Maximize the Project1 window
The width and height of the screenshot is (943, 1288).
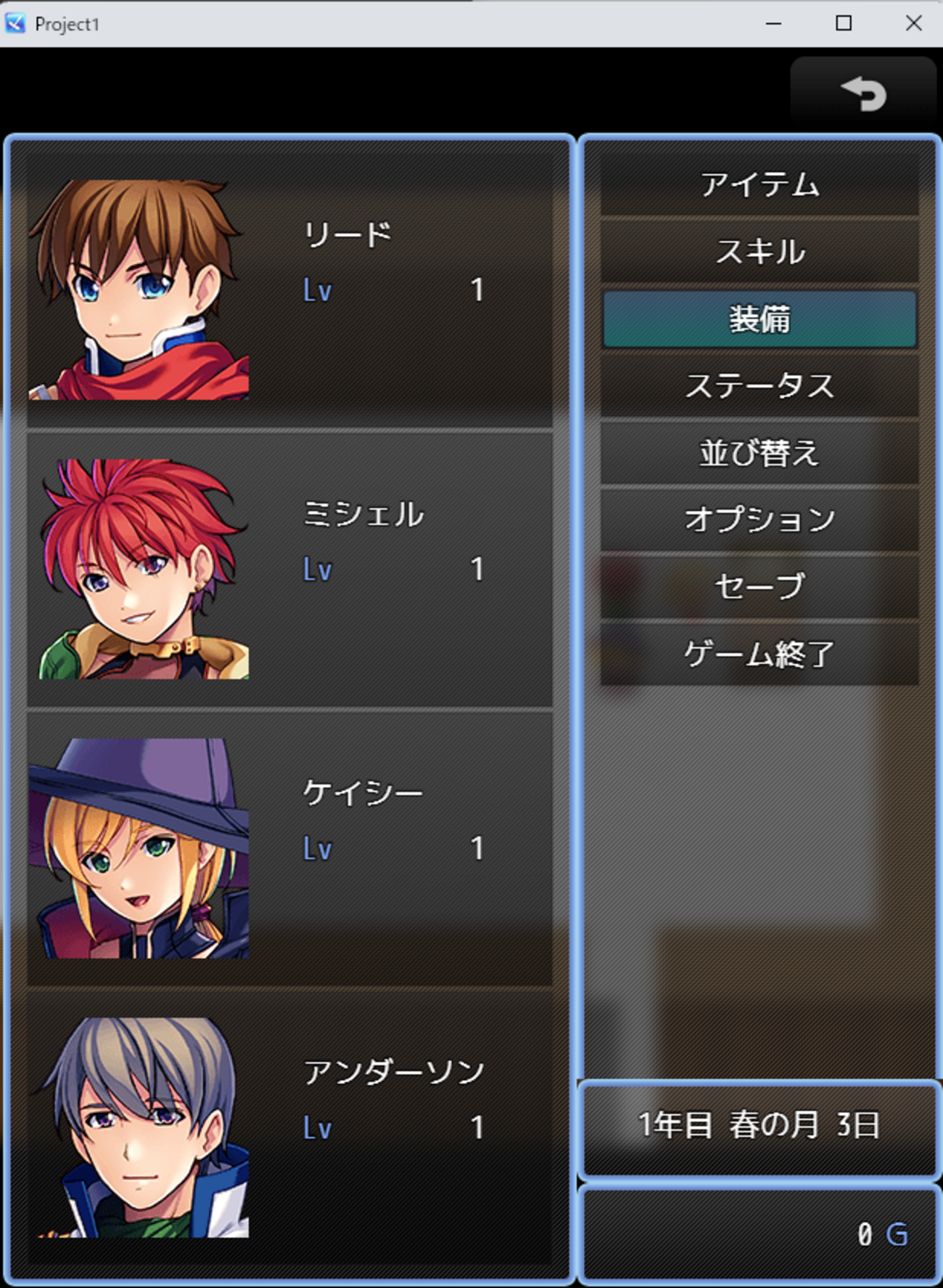click(x=844, y=23)
